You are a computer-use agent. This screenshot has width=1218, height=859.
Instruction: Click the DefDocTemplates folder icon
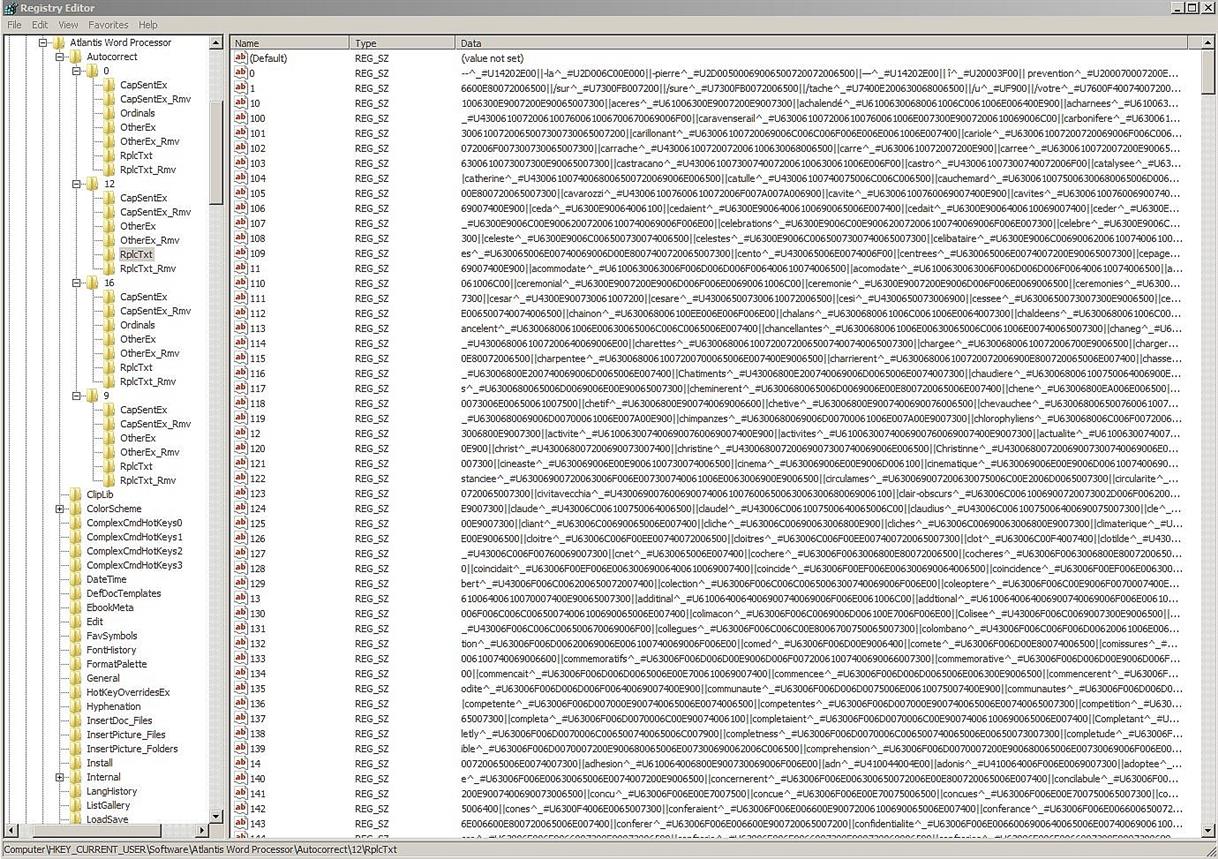(76, 593)
